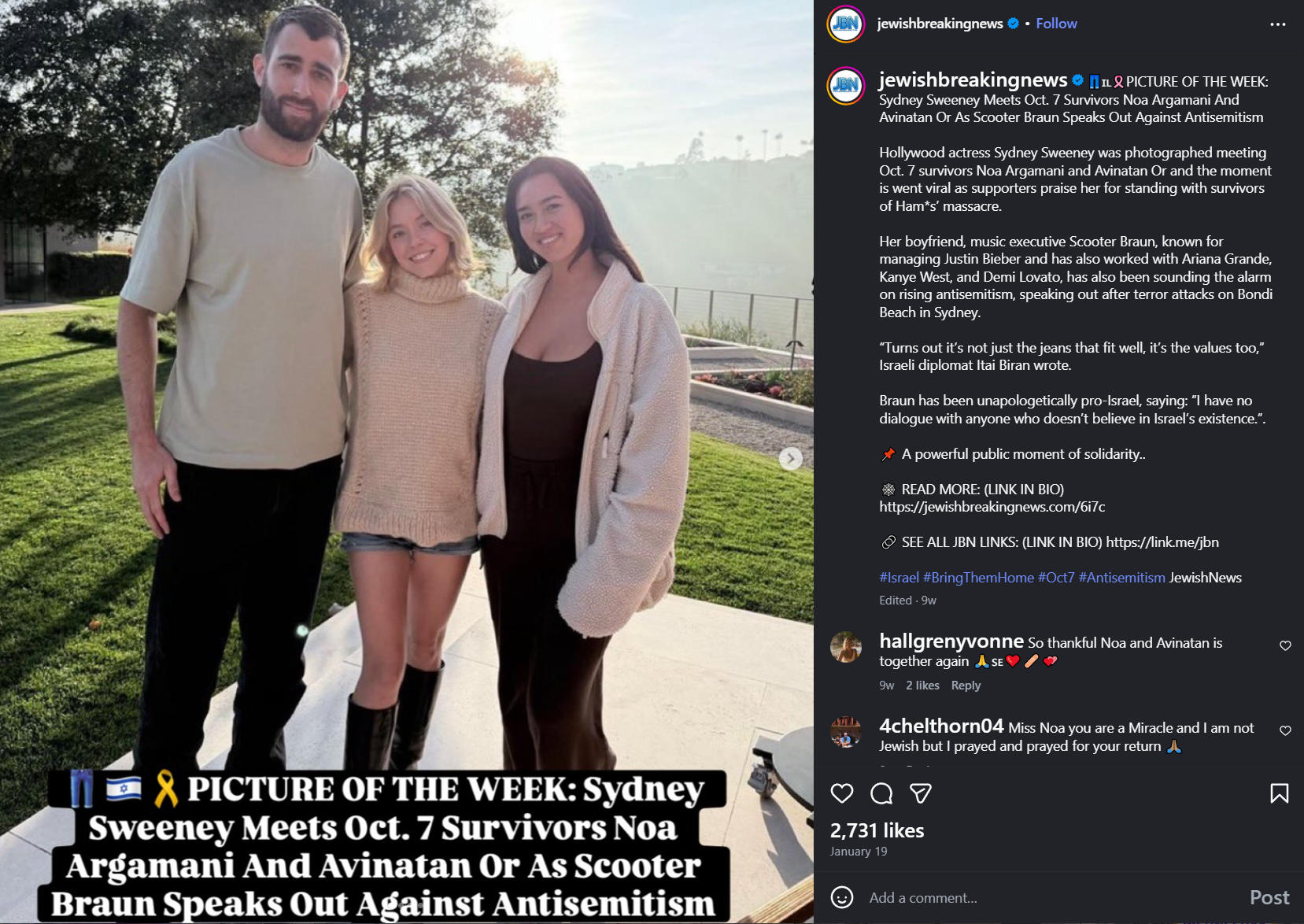The height and width of the screenshot is (924, 1304).
Task: Open hallgrenyvonne's profile picture
Action: [846, 647]
